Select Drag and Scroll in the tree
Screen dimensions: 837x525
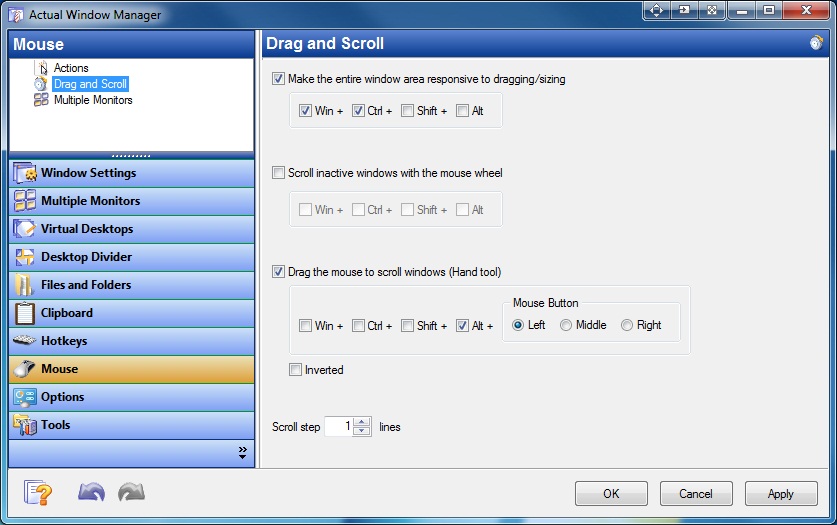pyautogui.click(x=90, y=84)
